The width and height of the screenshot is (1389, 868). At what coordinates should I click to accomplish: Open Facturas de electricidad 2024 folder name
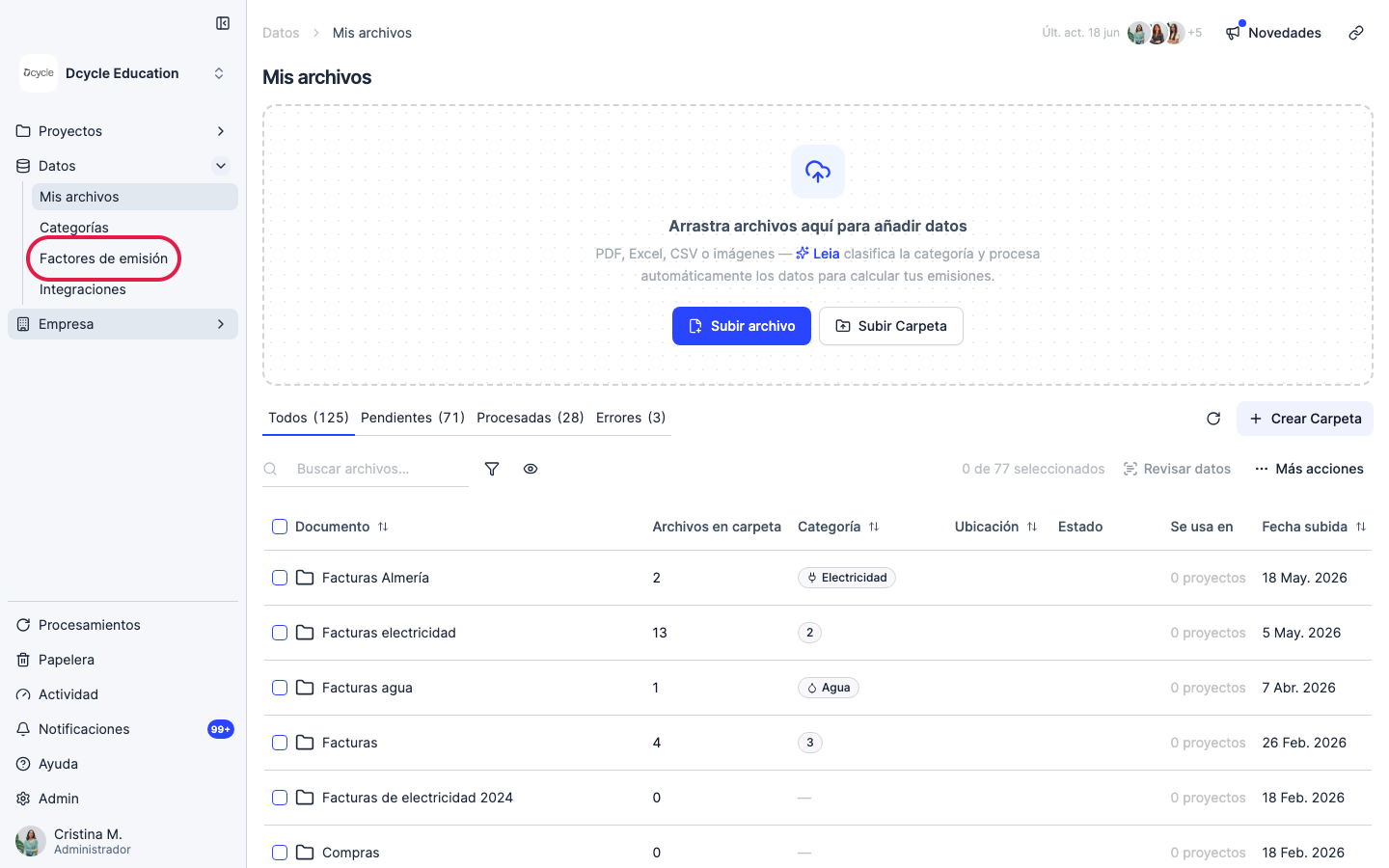coord(418,798)
